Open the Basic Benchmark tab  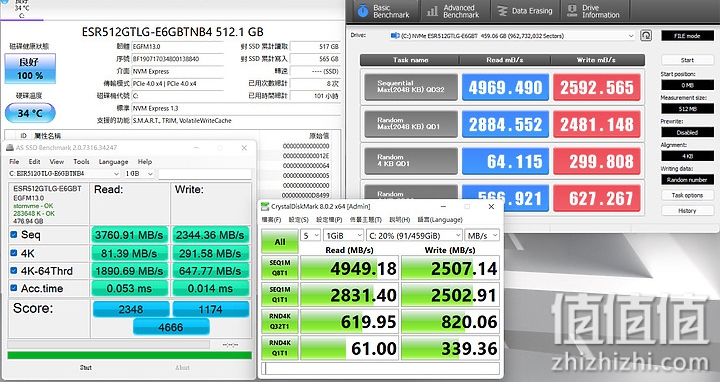(x=384, y=11)
